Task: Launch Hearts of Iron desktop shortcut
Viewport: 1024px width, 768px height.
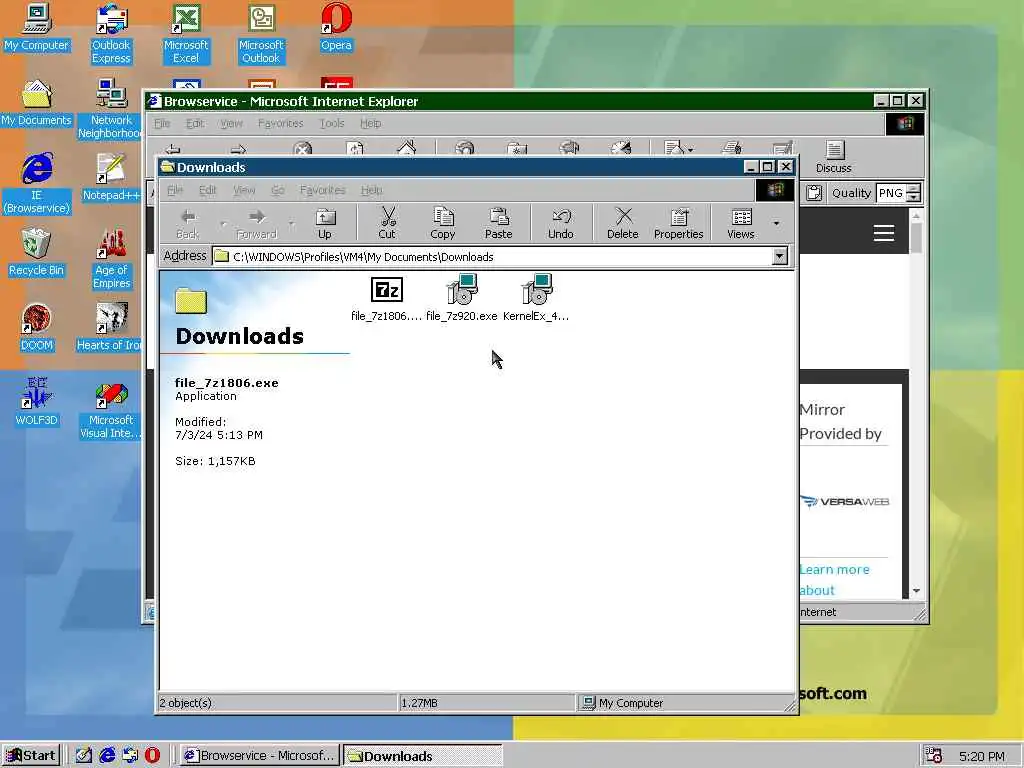Action: coord(109,328)
